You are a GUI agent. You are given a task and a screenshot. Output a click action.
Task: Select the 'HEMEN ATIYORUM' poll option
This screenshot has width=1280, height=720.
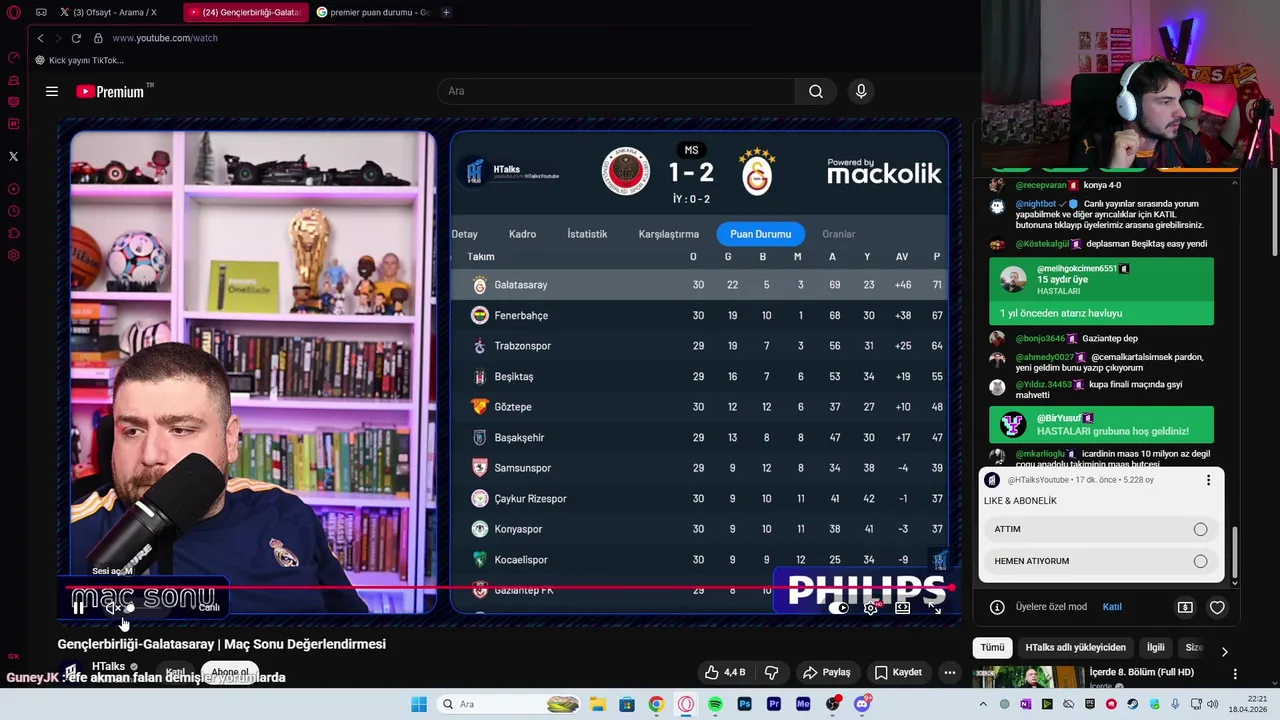point(1101,561)
